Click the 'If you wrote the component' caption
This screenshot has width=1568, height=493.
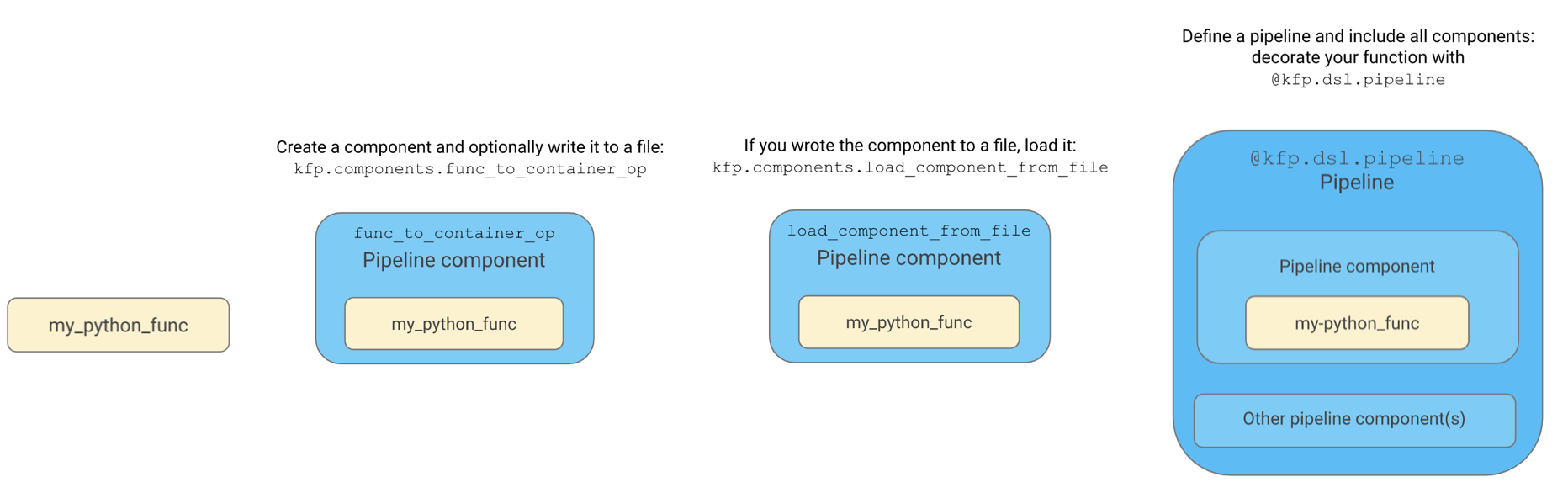click(910, 146)
